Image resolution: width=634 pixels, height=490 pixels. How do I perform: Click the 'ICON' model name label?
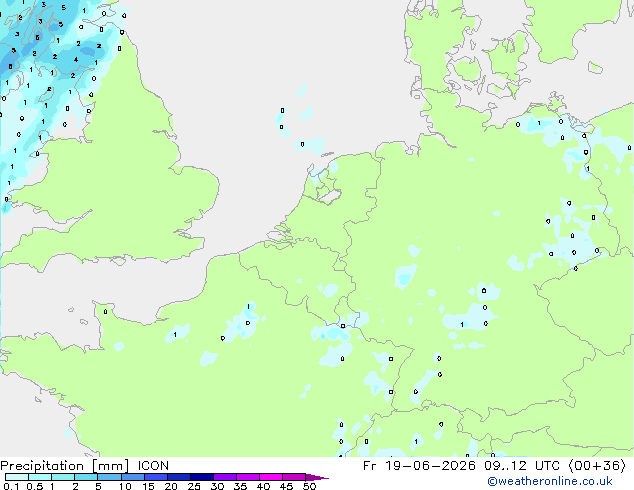(x=153, y=466)
